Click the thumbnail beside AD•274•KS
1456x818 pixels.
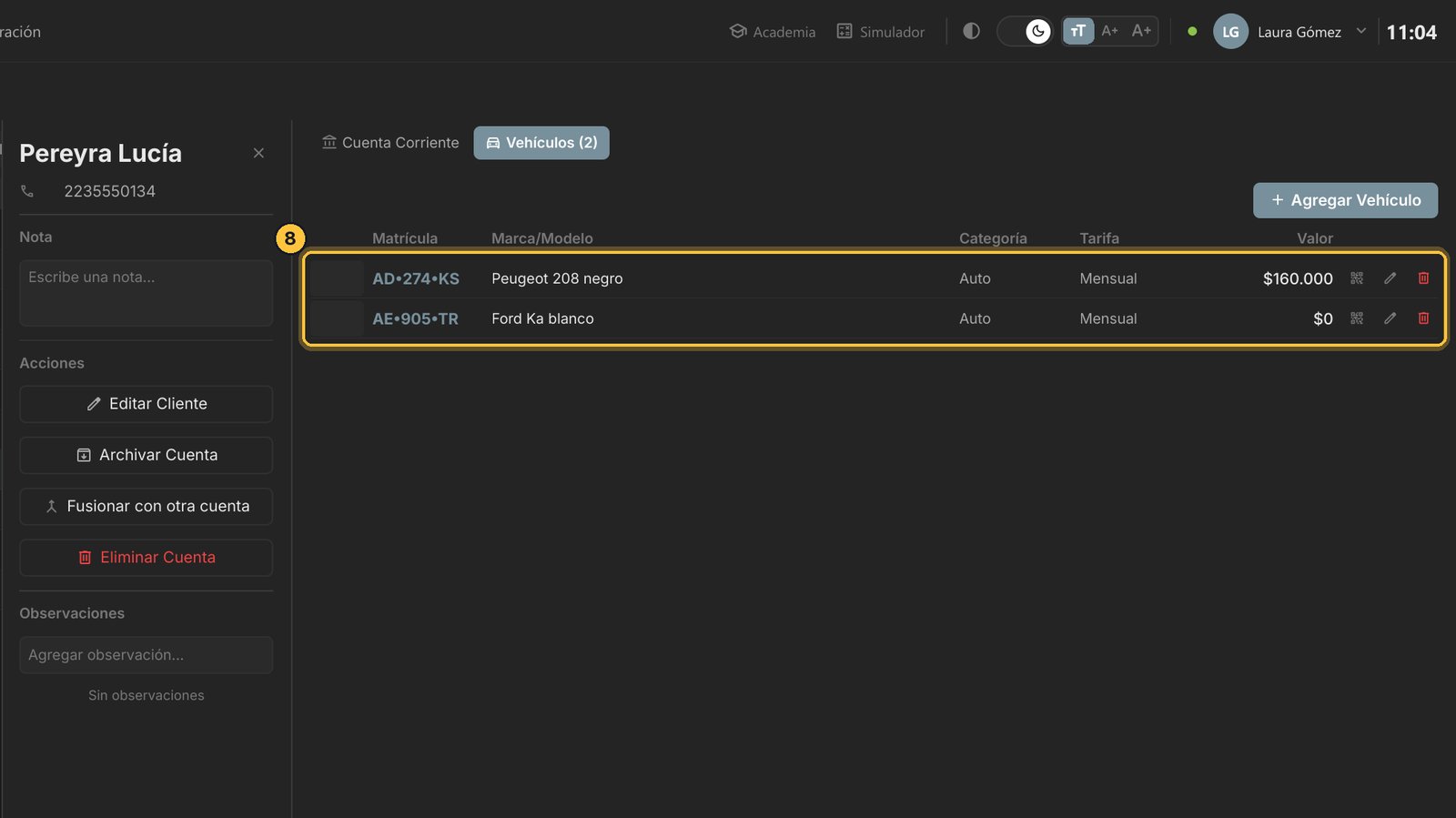pyautogui.click(x=337, y=278)
